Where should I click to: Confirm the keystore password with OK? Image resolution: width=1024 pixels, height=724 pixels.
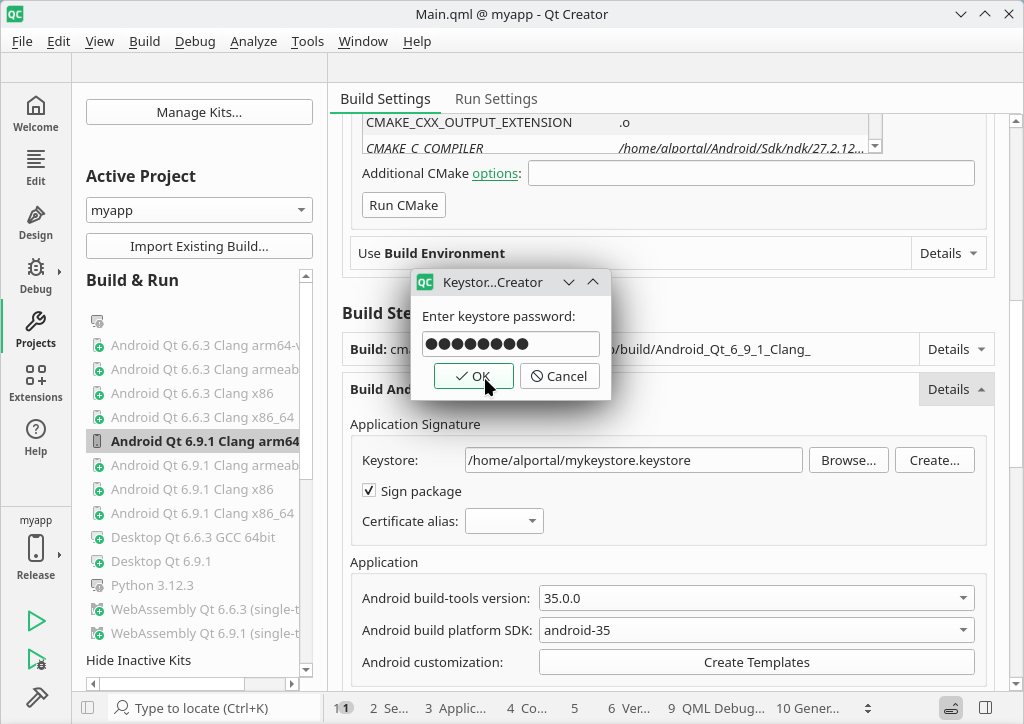473,376
